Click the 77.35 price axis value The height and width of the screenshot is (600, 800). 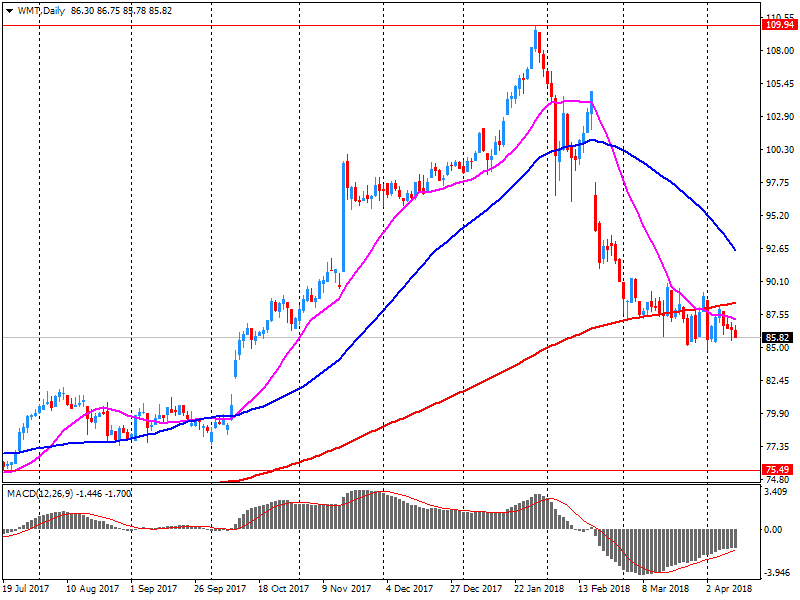778,447
